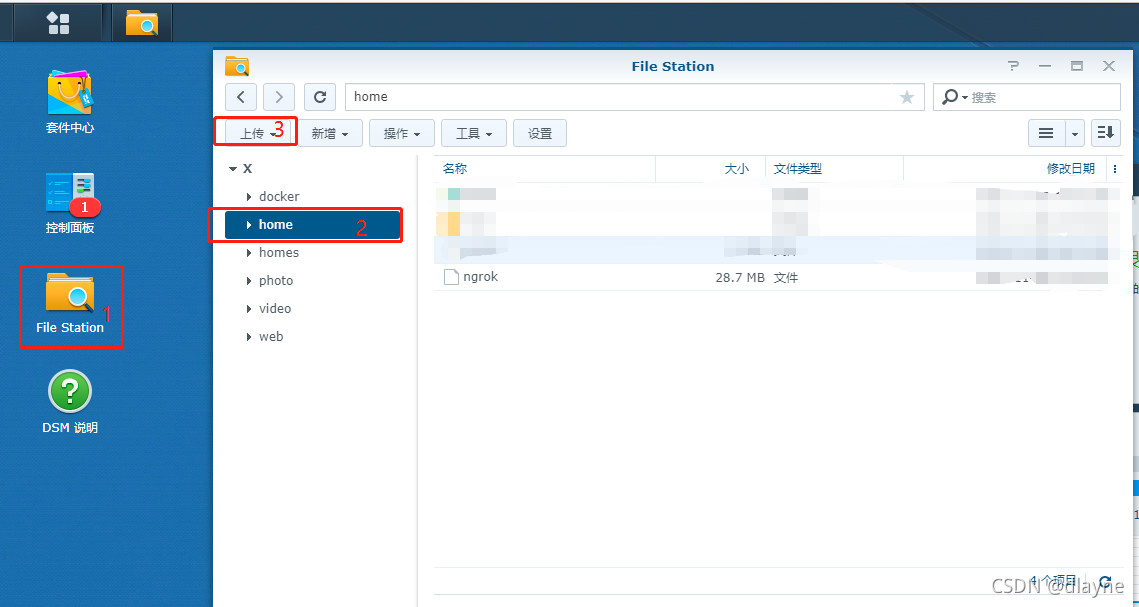Image resolution: width=1139 pixels, height=607 pixels.
Task: Click the ngrok file icon
Action: coord(451,277)
